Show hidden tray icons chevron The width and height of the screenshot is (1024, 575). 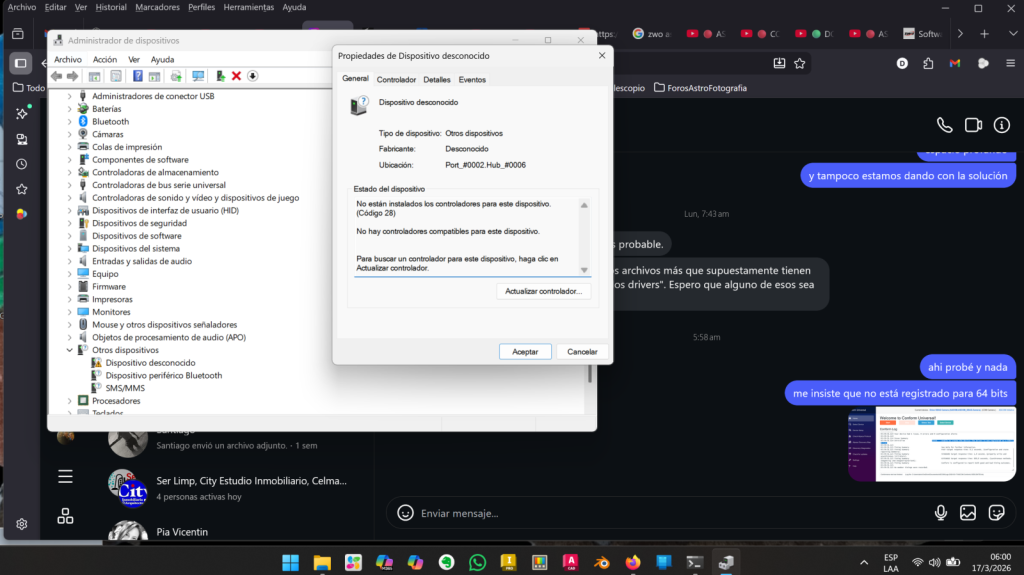coord(863,563)
